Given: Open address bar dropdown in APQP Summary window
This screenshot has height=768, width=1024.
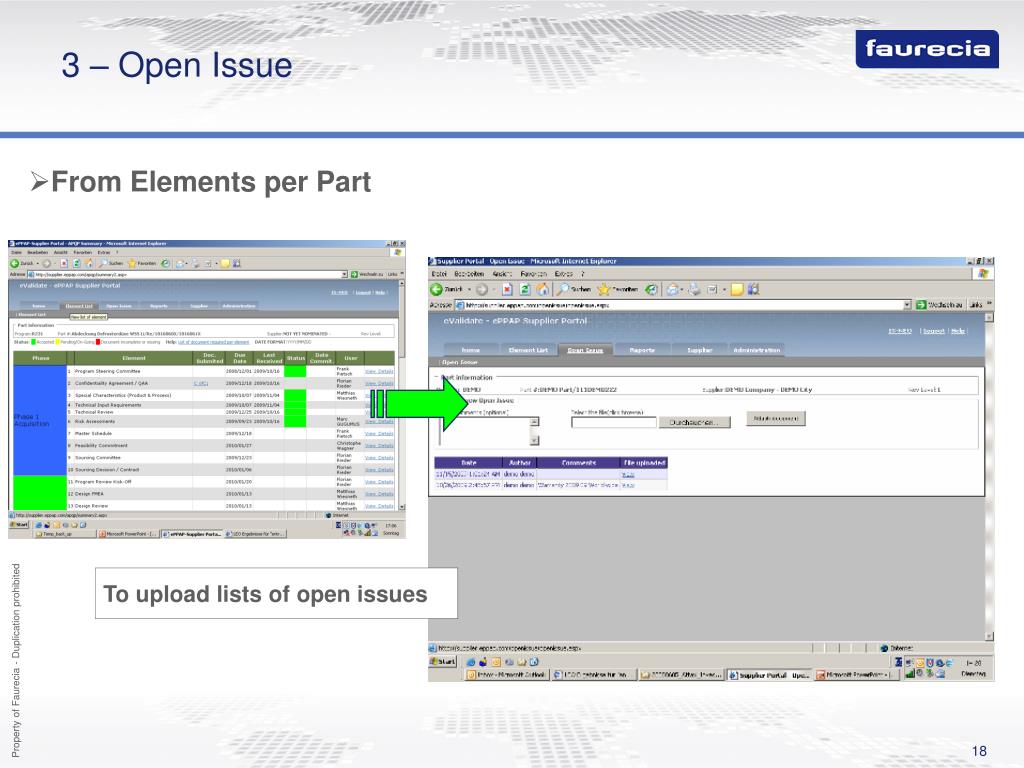Looking at the screenshot, I should click(344, 274).
